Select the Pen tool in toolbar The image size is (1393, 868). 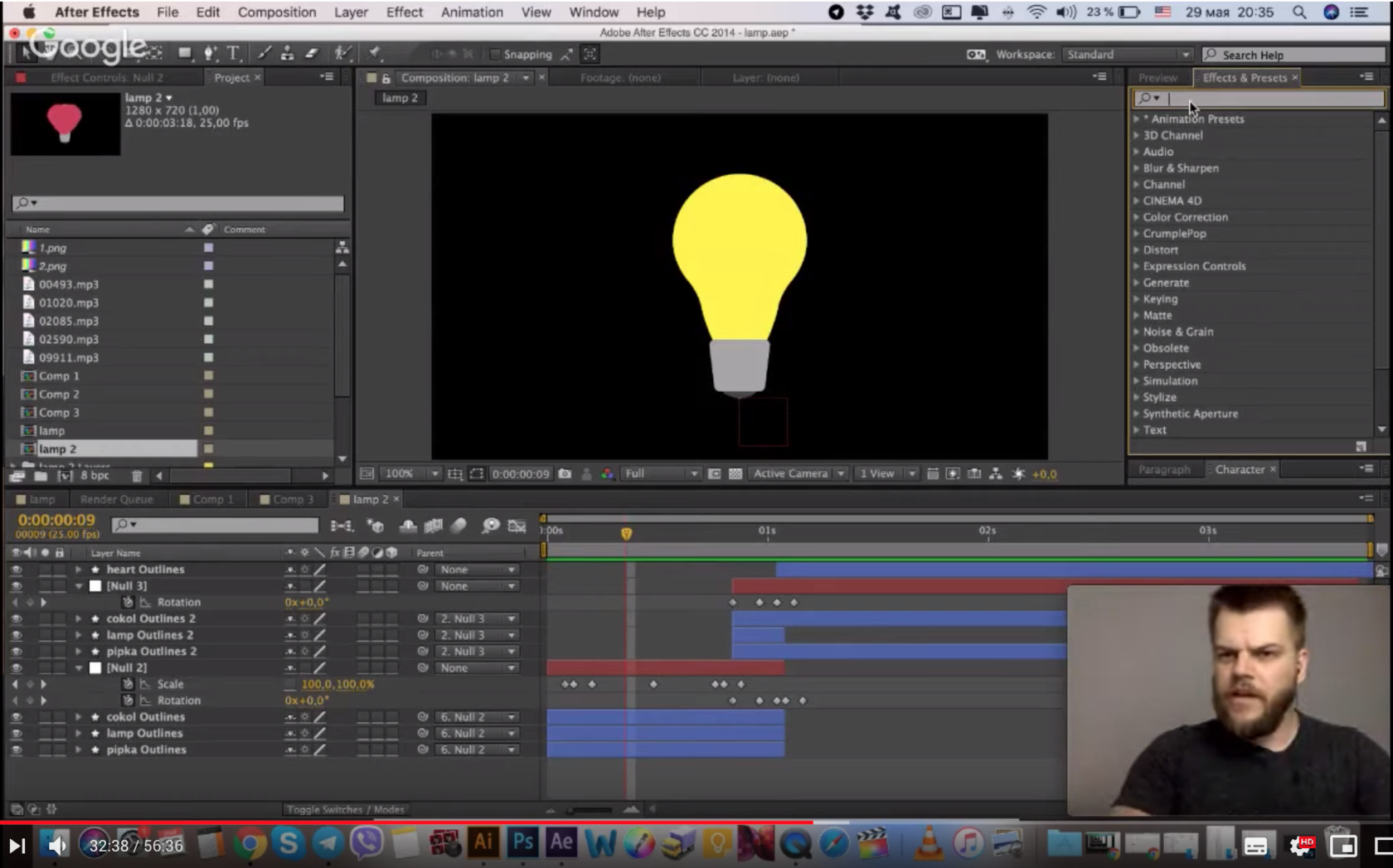tap(210, 54)
